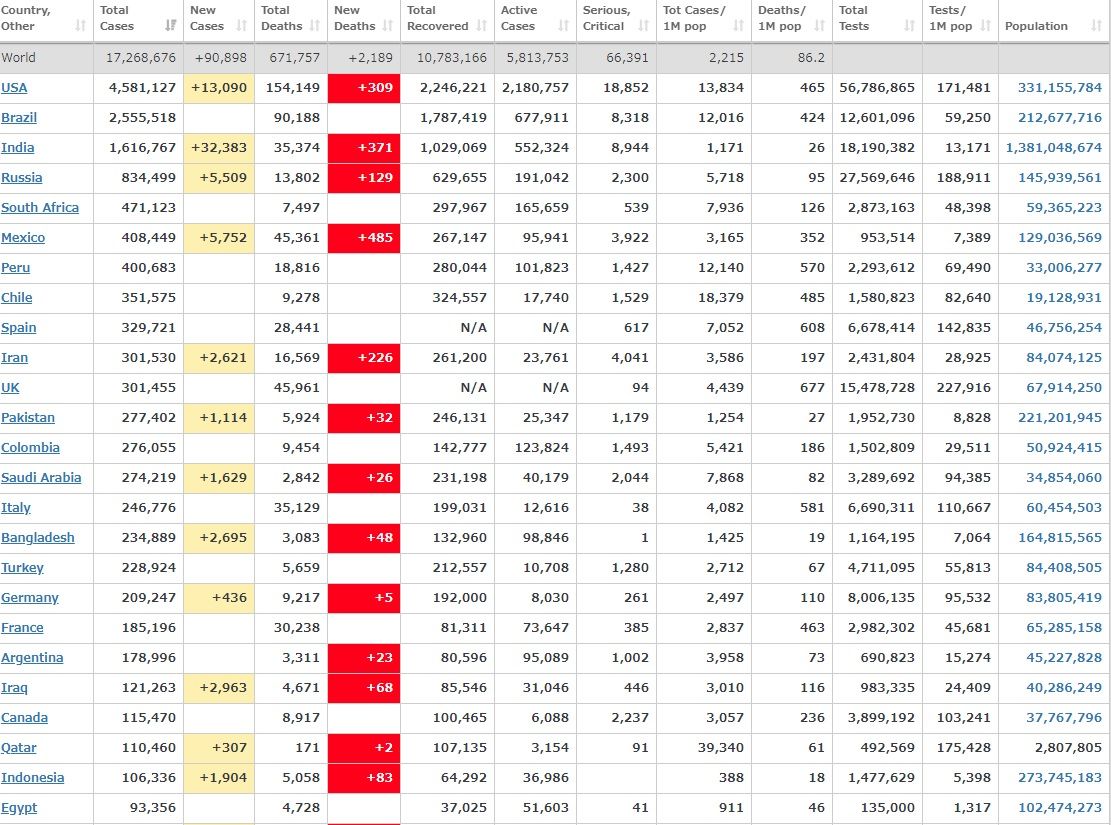
Task: Open Bangladesh country details link
Action: (x=38, y=538)
